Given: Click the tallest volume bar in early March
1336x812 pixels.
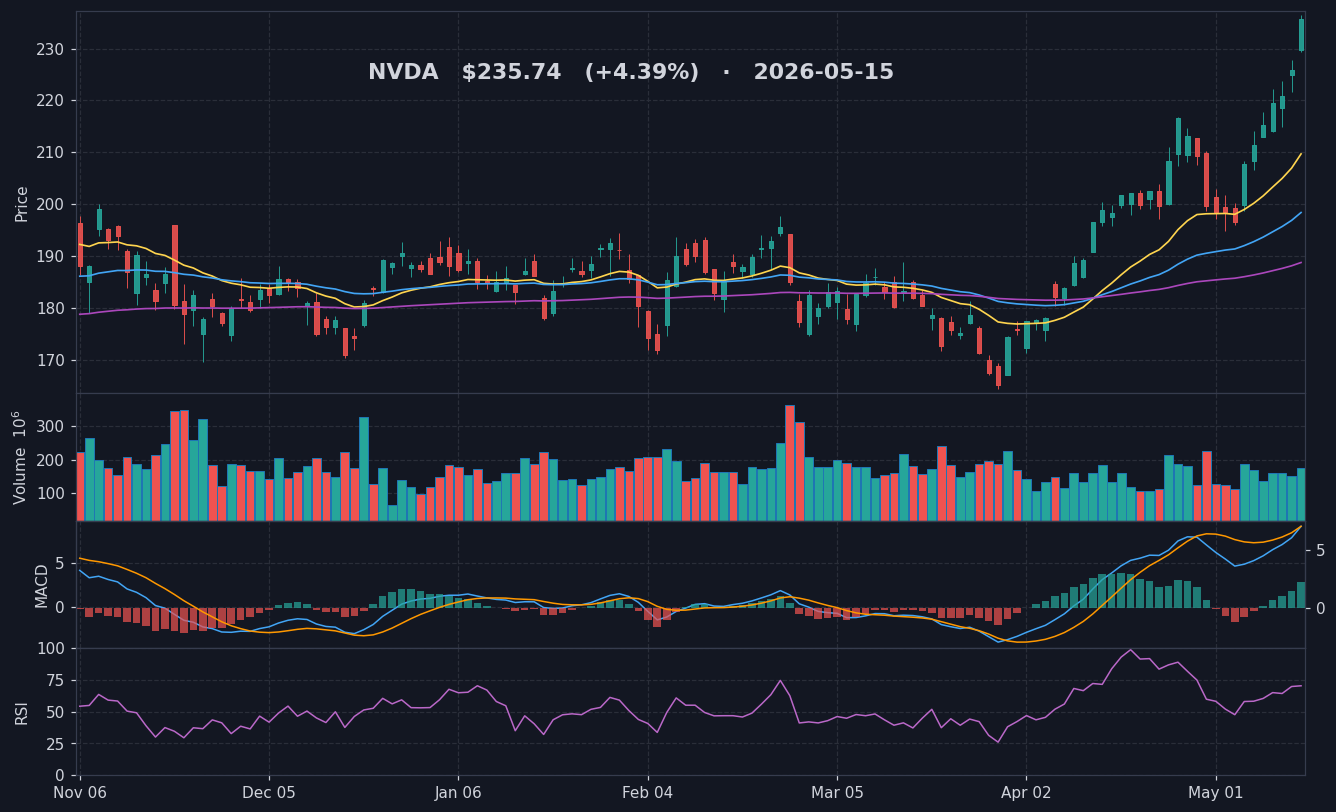Looking at the screenshot, I should pyautogui.click(x=790, y=463).
